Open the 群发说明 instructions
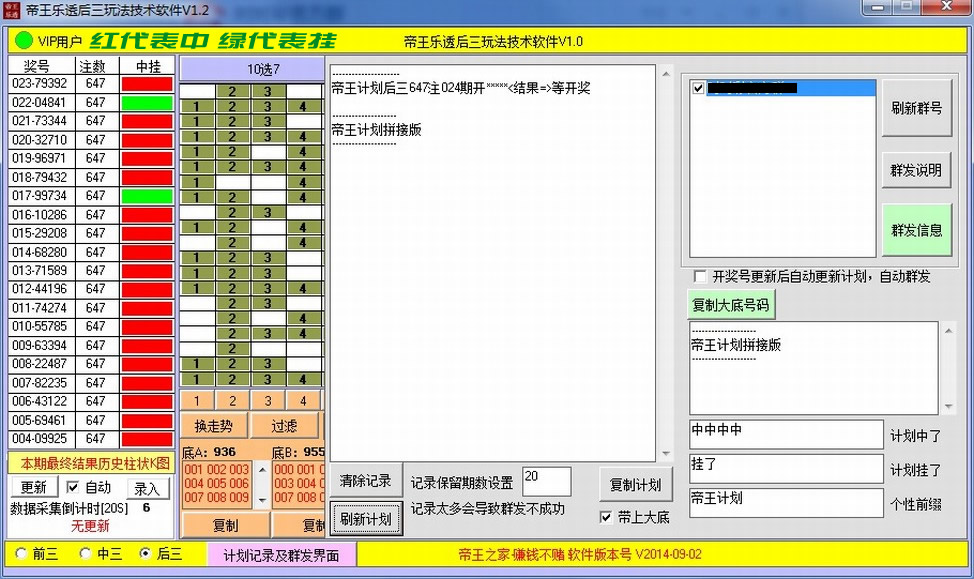Viewport: 974px width, 579px height. coord(917,170)
